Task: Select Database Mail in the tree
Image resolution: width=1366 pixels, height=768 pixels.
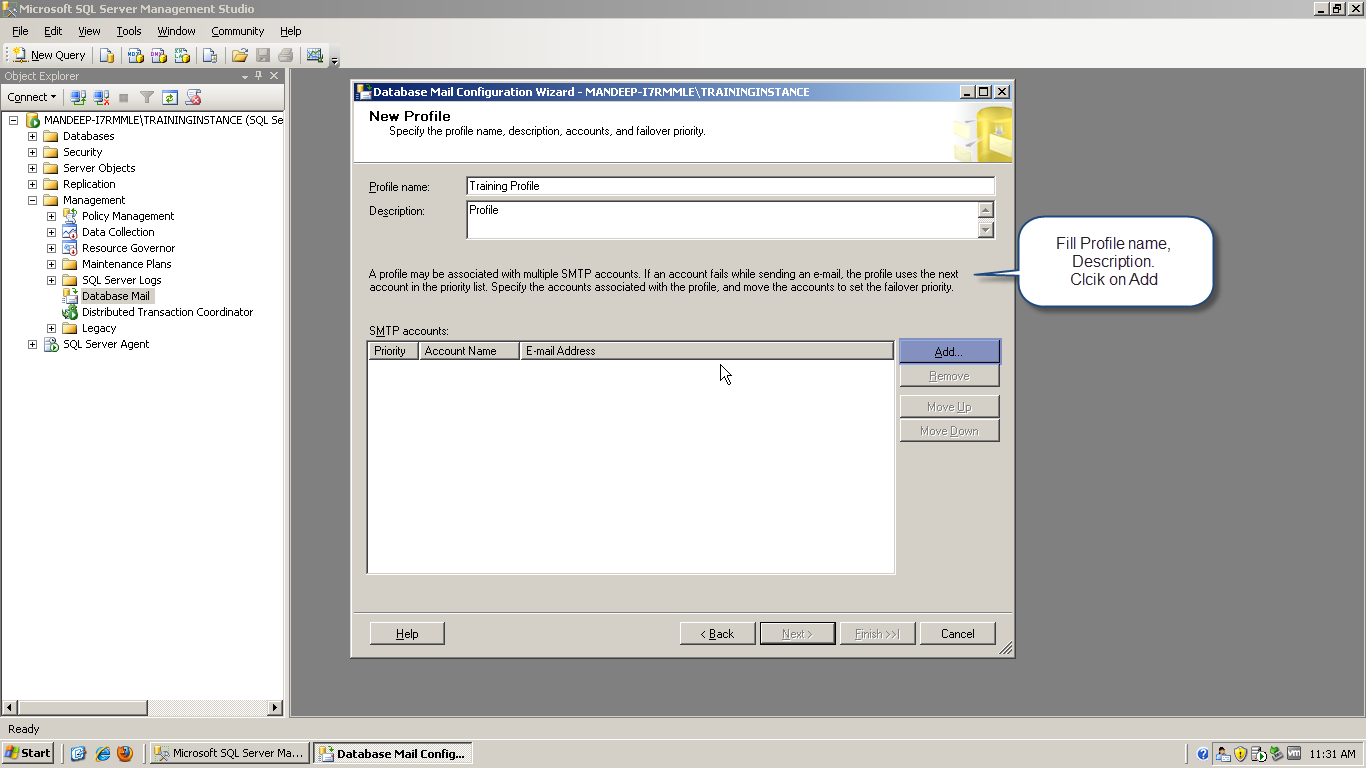Action: tap(116, 296)
